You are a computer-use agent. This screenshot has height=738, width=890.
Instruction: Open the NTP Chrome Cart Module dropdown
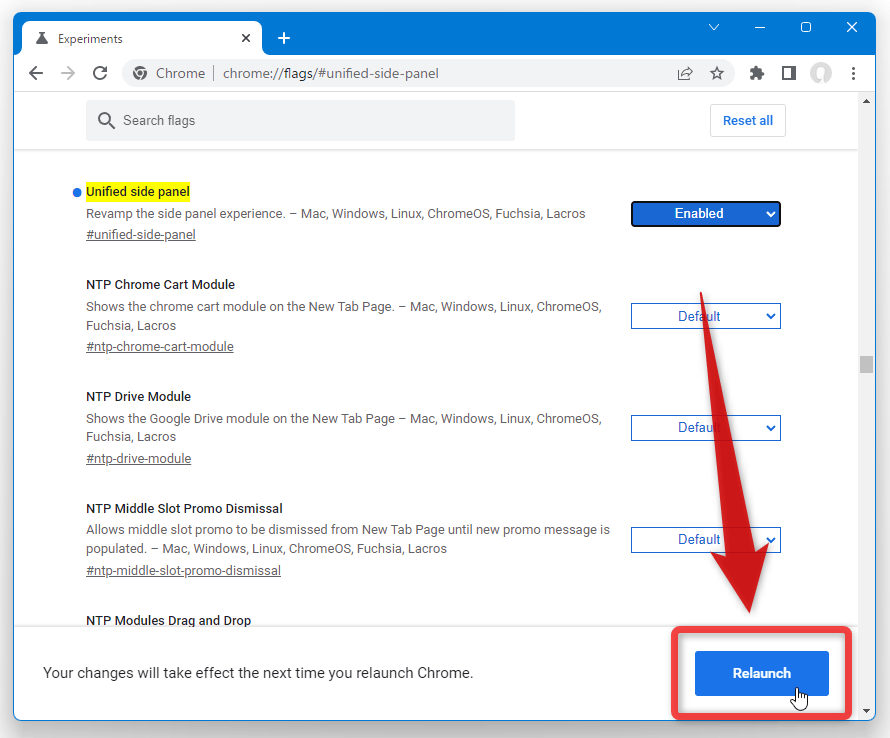(x=706, y=316)
